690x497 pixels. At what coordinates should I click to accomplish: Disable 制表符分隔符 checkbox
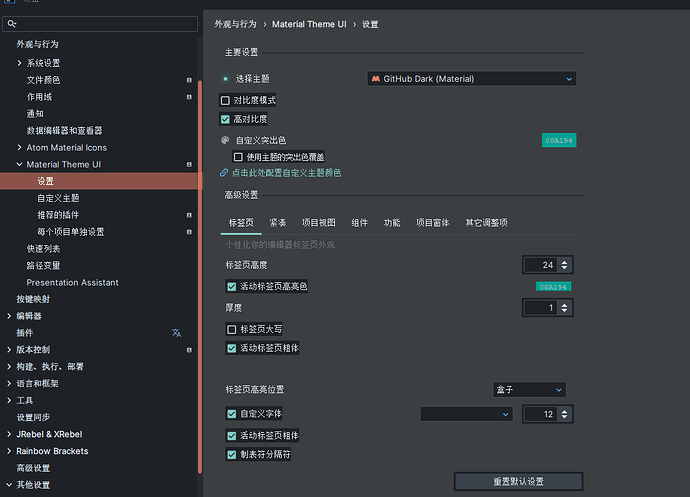231,454
